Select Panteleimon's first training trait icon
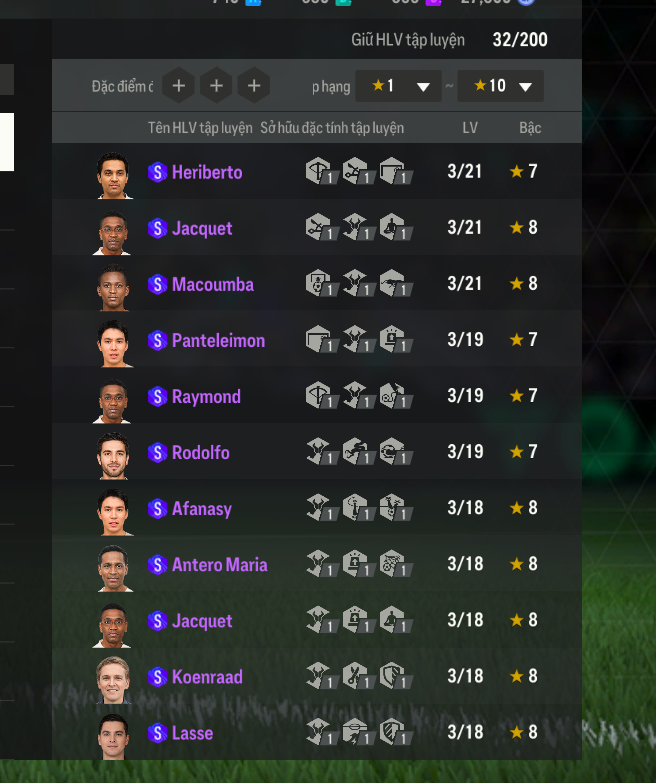The image size is (656, 783). pyautogui.click(x=322, y=339)
